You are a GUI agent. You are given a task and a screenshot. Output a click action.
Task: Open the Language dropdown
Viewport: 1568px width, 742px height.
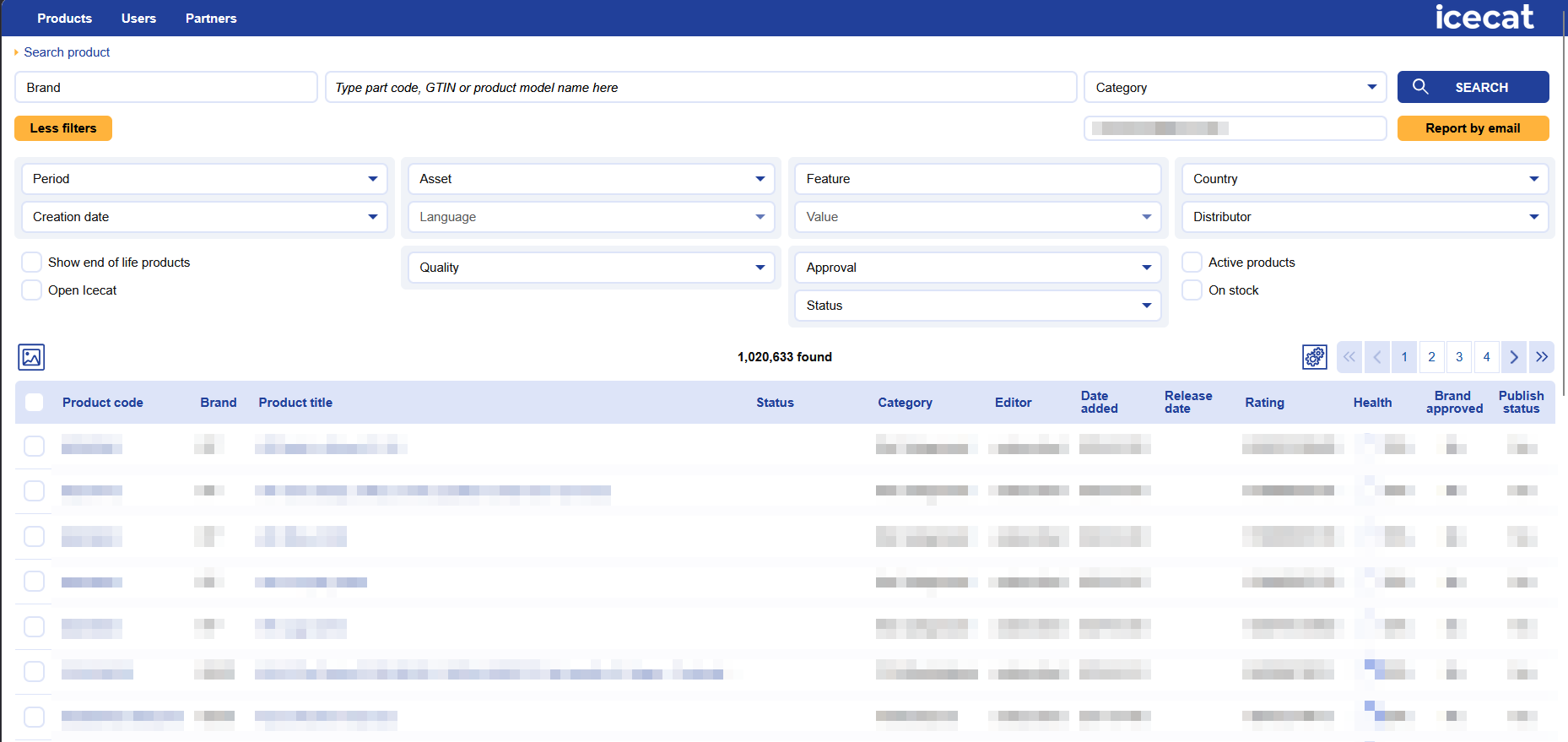[591, 217]
